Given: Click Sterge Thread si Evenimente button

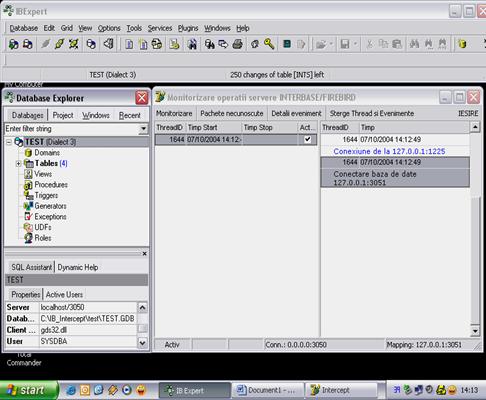Looking at the screenshot, I should 372,114.
